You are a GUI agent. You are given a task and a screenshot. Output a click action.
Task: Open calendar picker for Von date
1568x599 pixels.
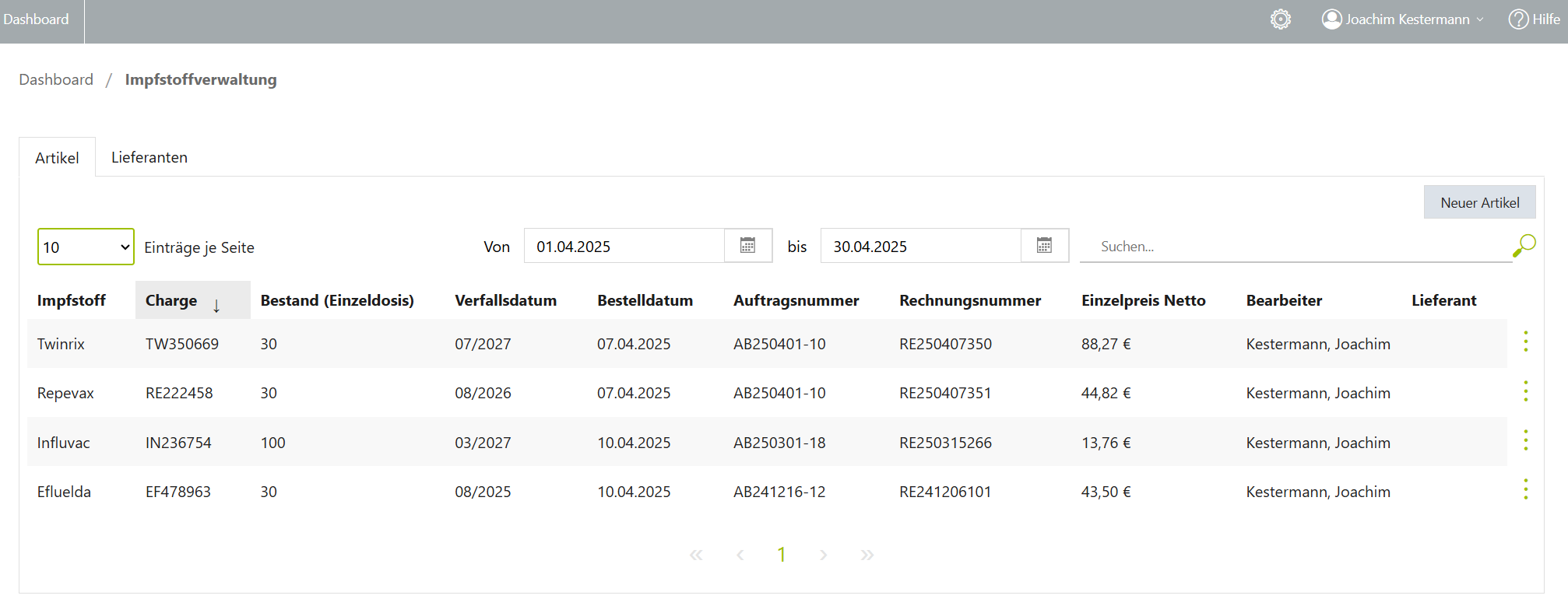(x=747, y=246)
